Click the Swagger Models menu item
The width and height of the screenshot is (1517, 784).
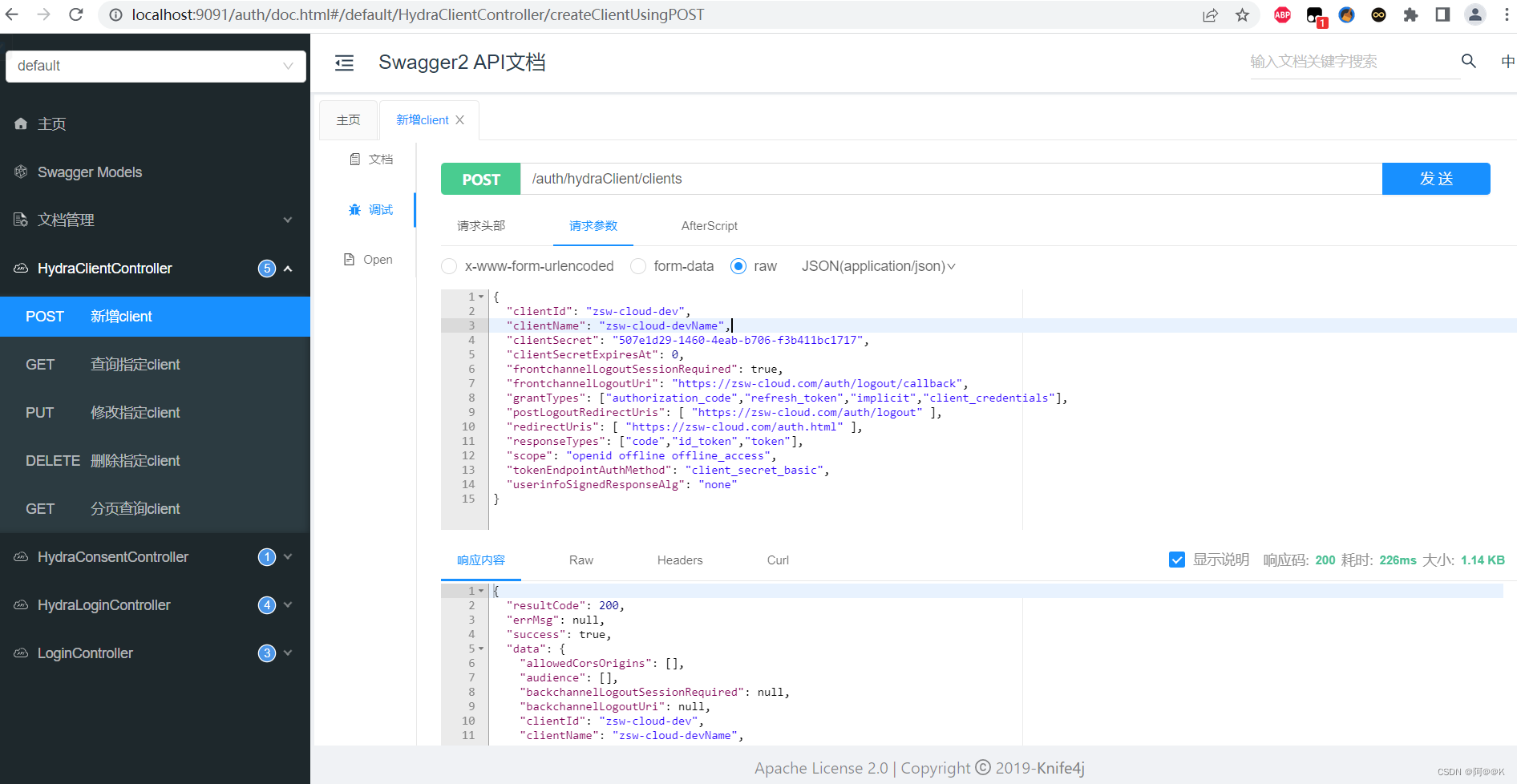155,172
